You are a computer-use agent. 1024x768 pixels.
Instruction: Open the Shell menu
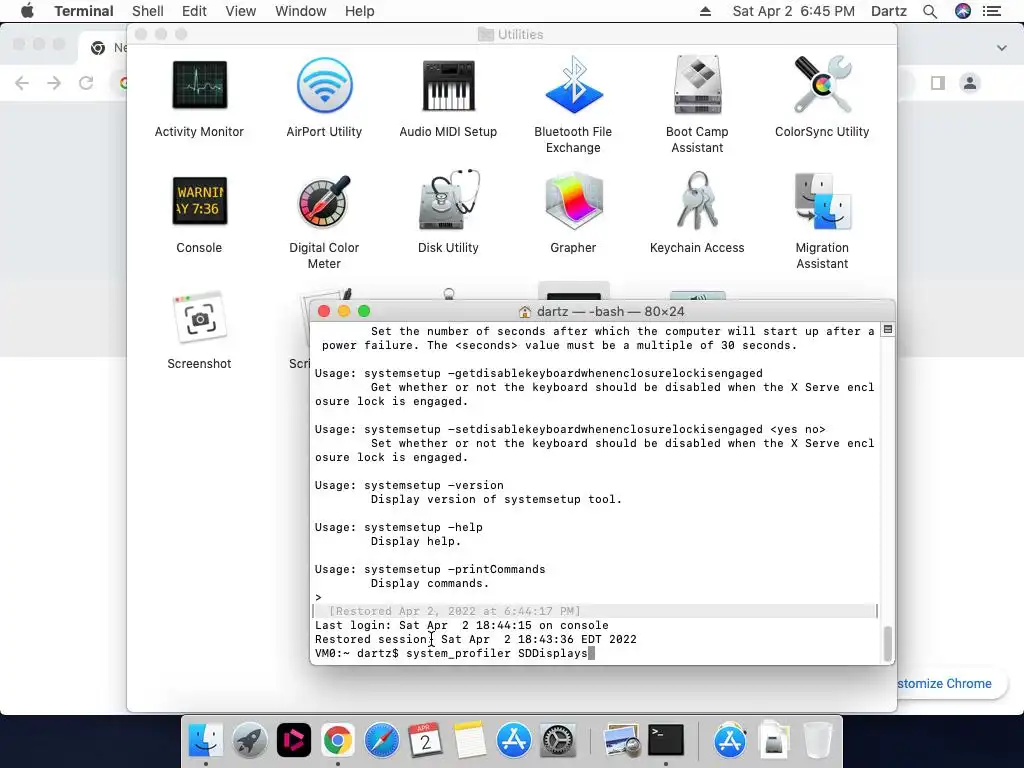tap(148, 11)
